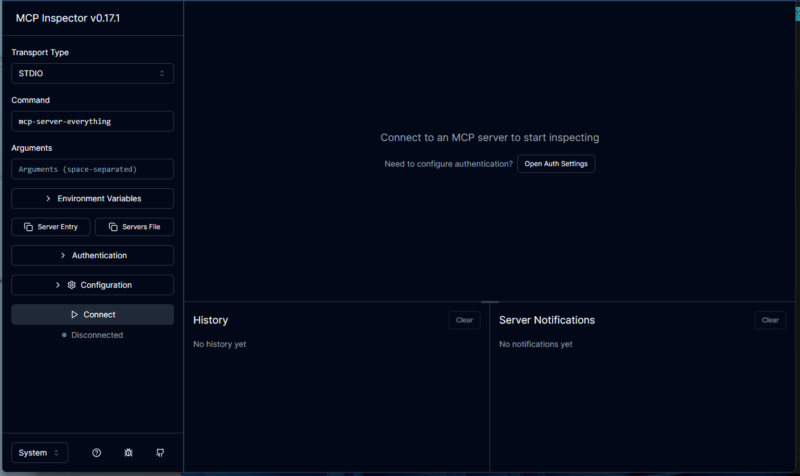Image resolution: width=800 pixels, height=476 pixels.
Task: Clear the Server Notifications panel
Action: pos(769,320)
